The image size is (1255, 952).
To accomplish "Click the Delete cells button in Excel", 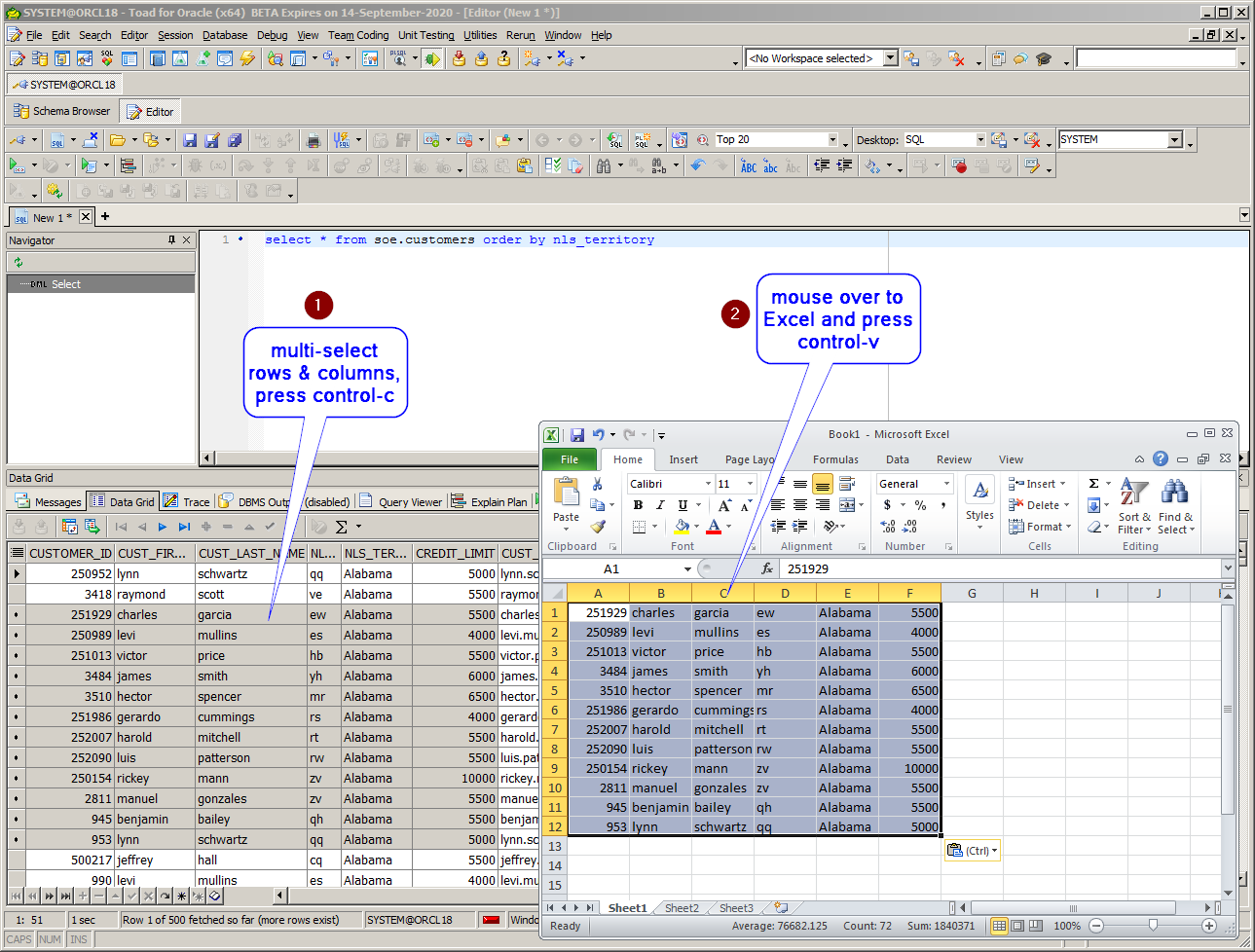I will point(1040,505).
